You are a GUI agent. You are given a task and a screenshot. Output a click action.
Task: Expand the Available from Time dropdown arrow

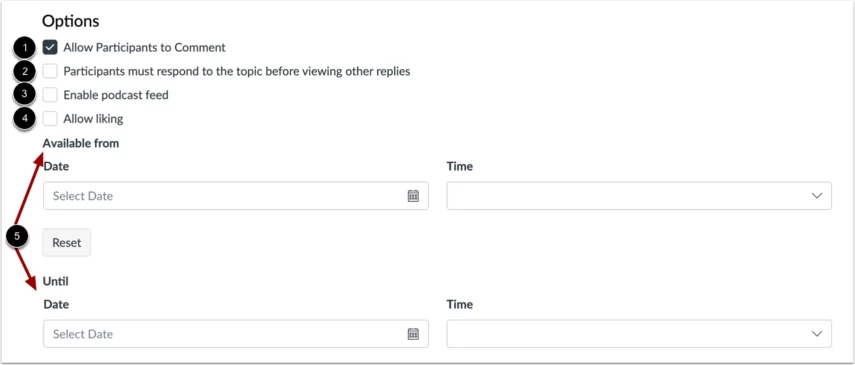(816, 196)
